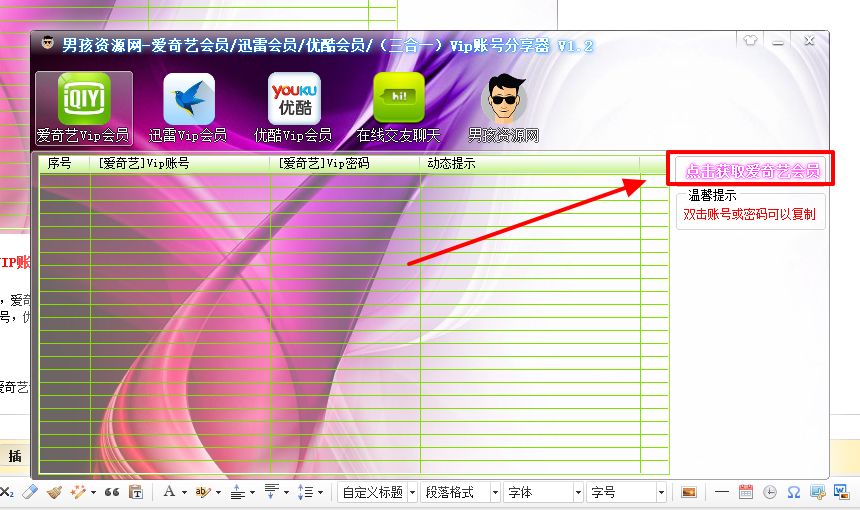Click the Word image transfer icon

click(841, 491)
